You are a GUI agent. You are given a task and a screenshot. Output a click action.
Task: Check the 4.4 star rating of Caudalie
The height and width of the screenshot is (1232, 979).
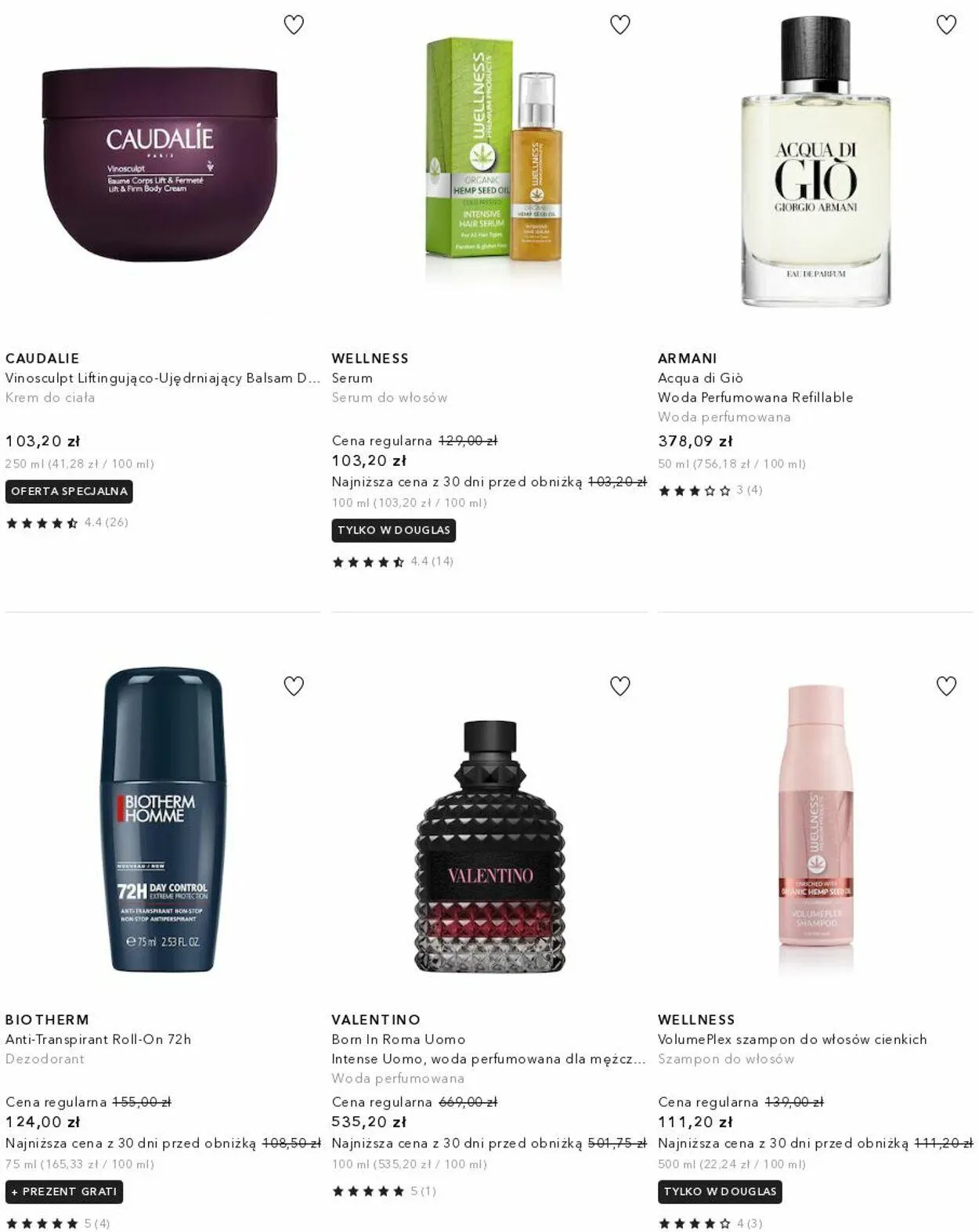pyautogui.click(x=67, y=522)
